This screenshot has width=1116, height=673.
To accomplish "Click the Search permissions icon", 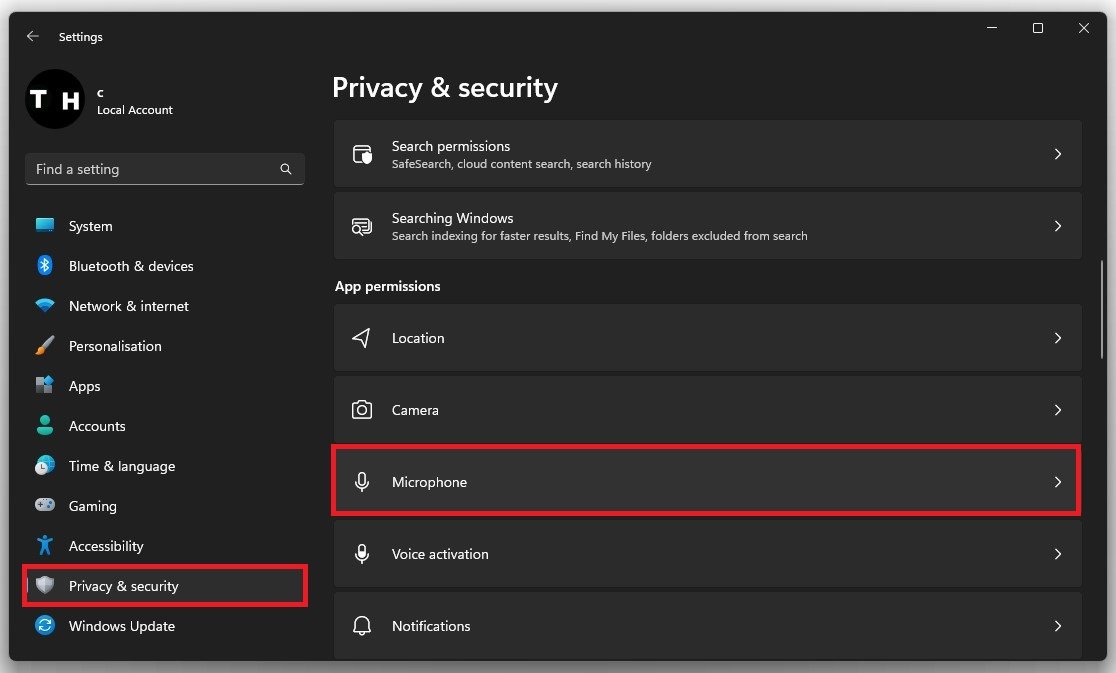I will tap(362, 154).
